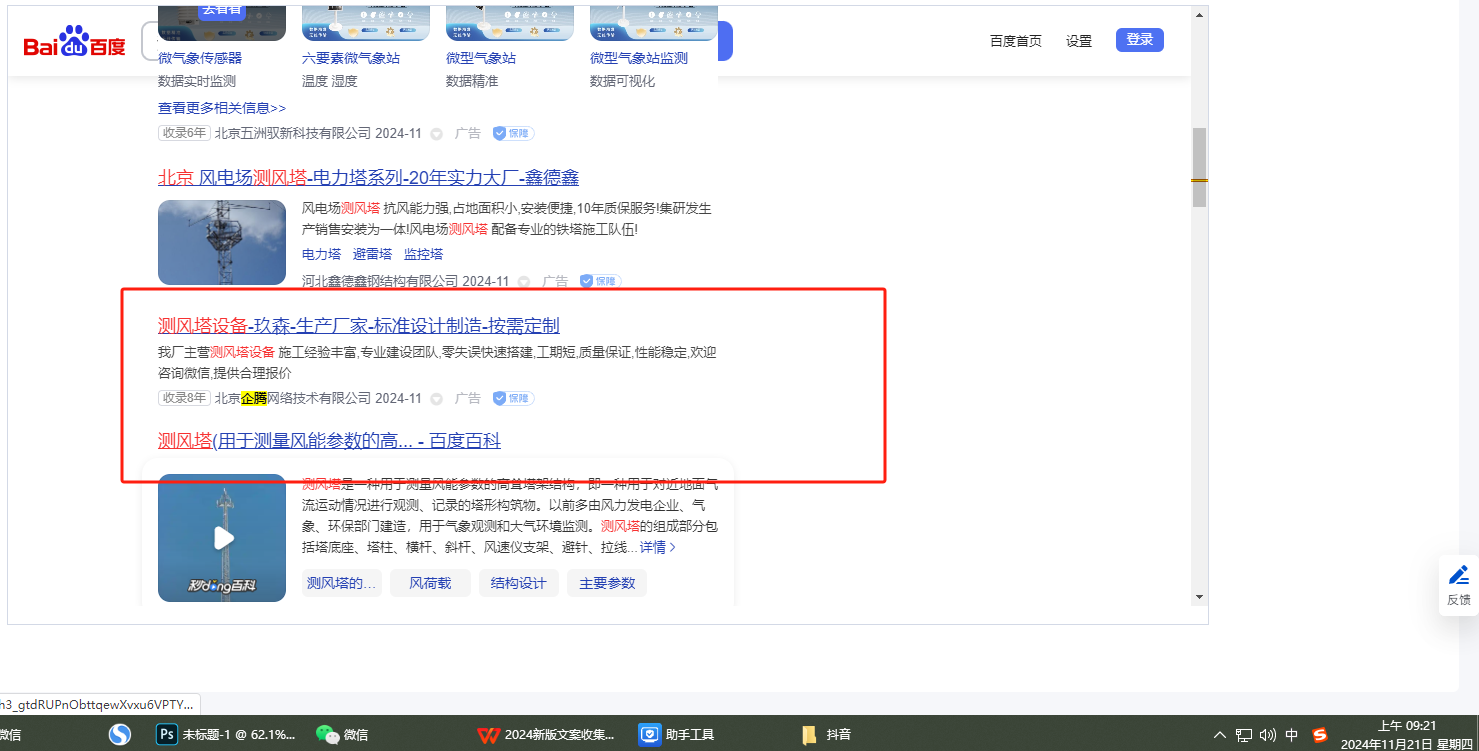Go to 百度首页
1479x751 pixels.
[x=1016, y=41]
